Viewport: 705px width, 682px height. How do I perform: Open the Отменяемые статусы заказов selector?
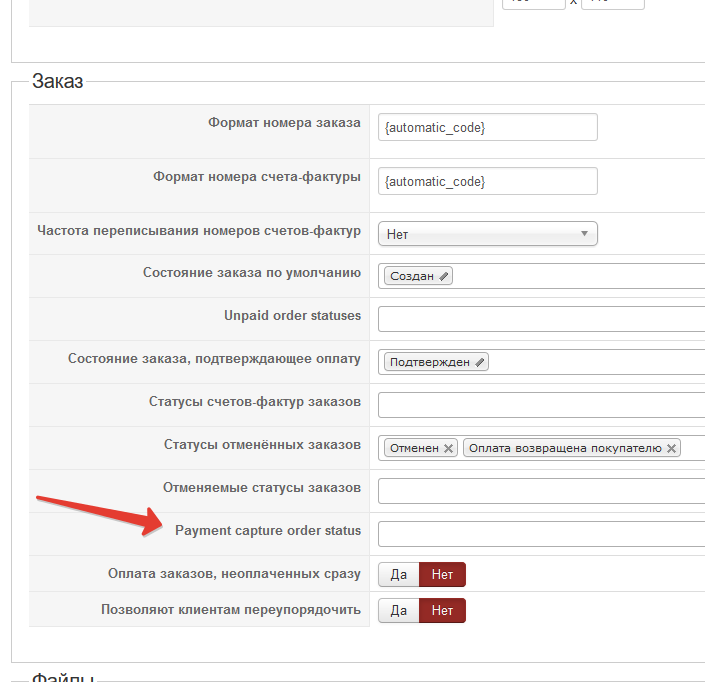[541, 491]
